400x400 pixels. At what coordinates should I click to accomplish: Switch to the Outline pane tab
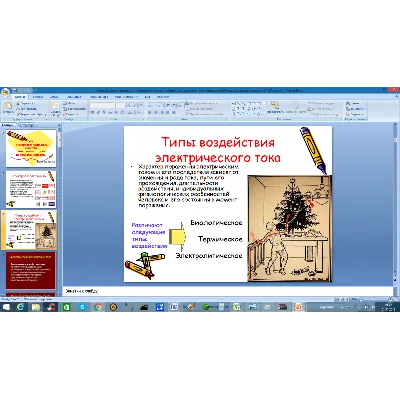tap(27, 125)
